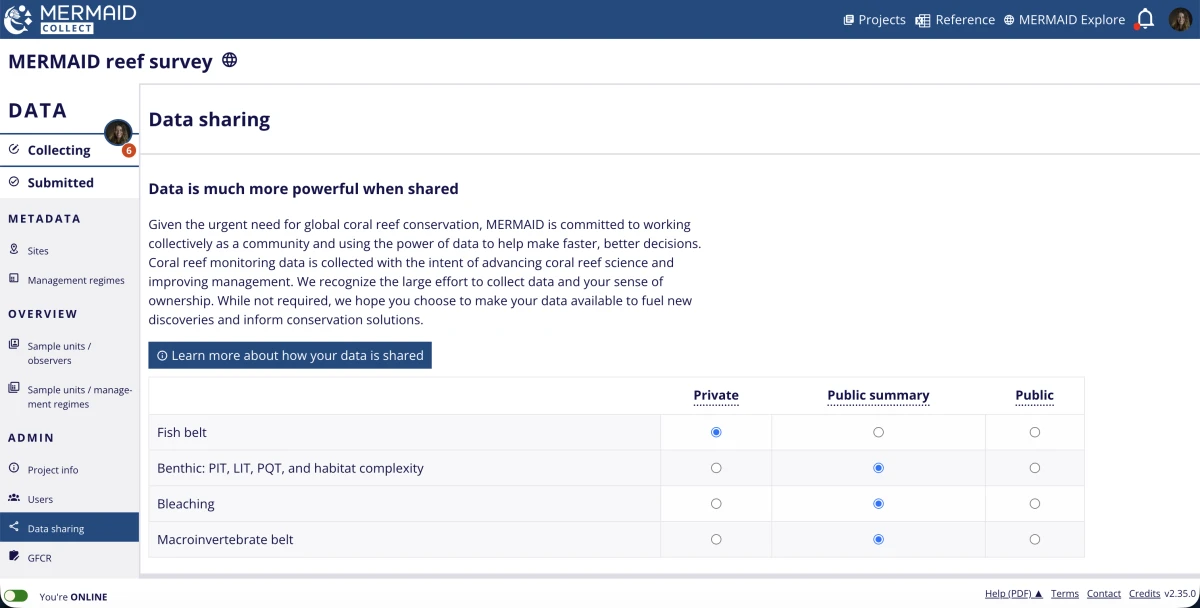The image size is (1200, 608).
Task: Click the orange 6 badge on Collecting
Action: tap(129, 151)
